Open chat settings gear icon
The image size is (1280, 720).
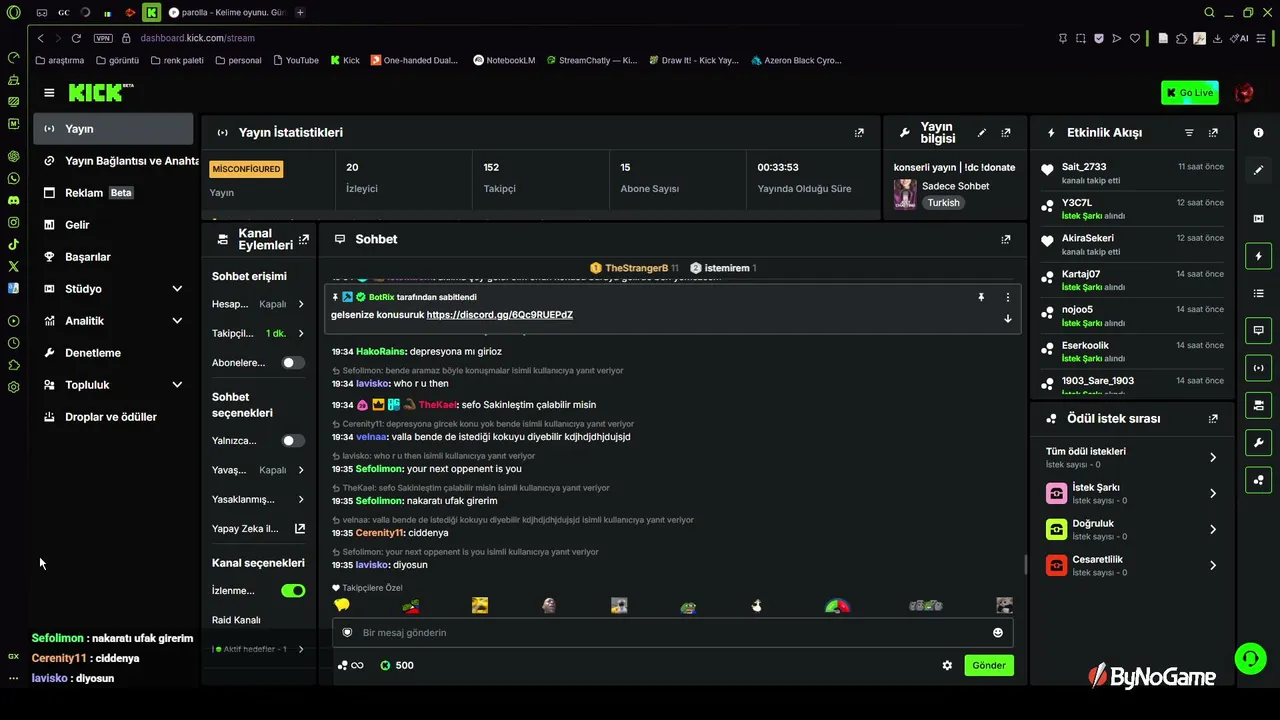pyautogui.click(x=947, y=666)
